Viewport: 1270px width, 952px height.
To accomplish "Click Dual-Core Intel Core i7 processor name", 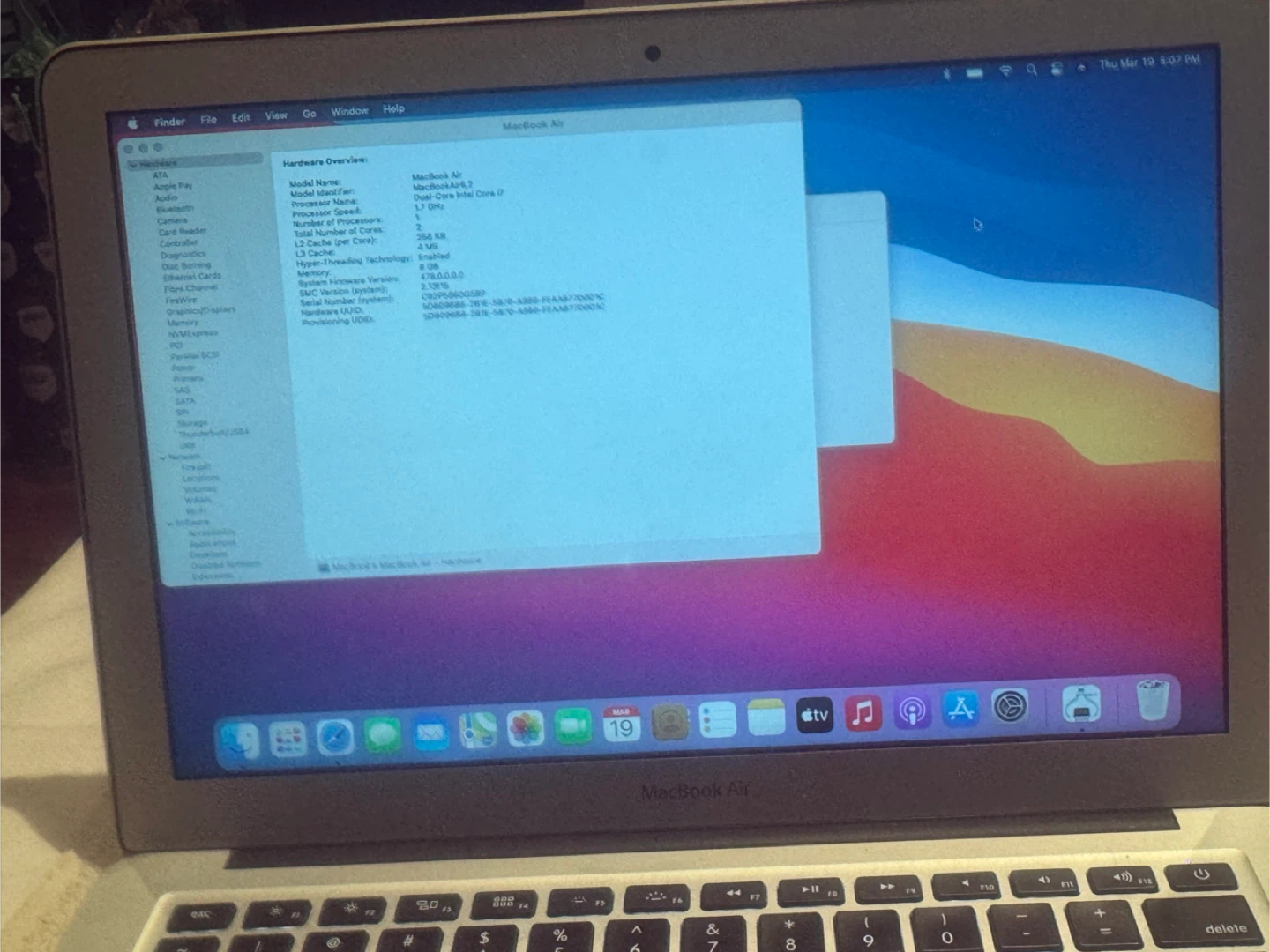I will click(x=459, y=194).
